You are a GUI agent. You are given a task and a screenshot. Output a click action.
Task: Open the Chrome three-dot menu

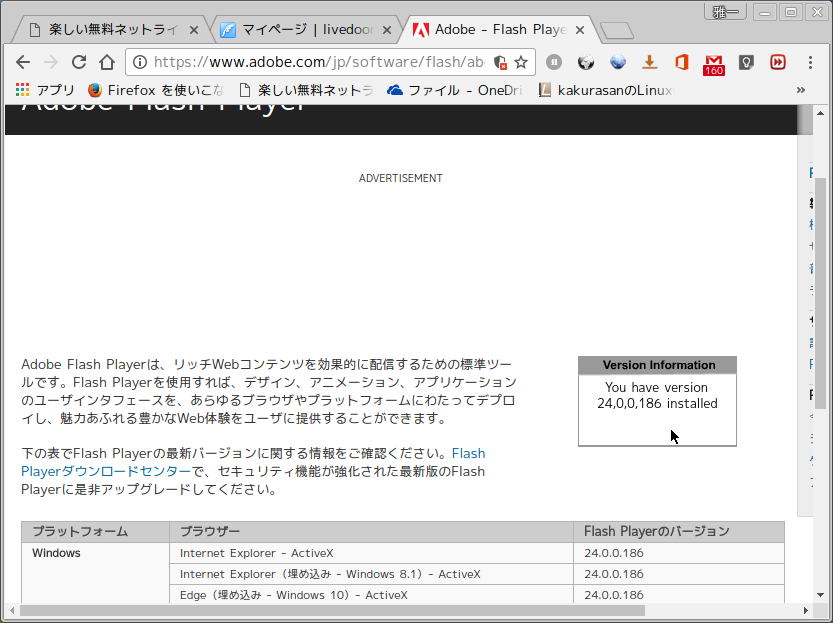click(x=810, y=62)
